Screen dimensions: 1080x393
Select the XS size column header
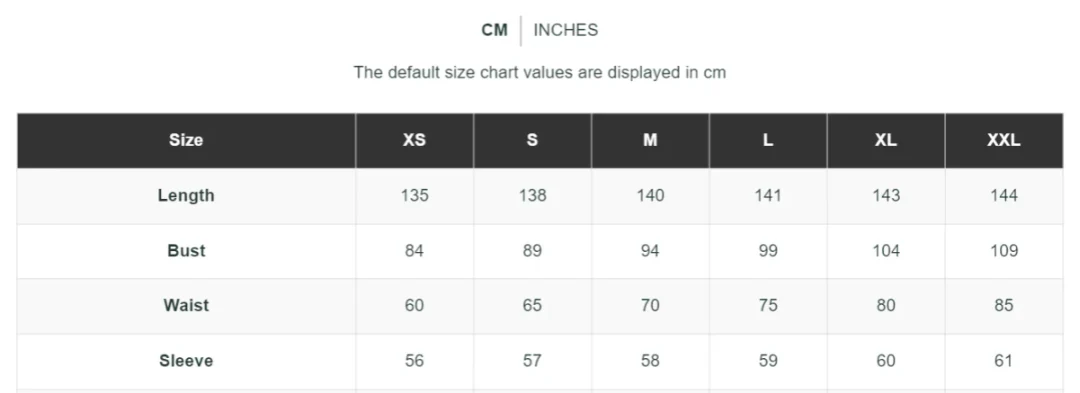pyautogui.click(x=414, y=140)
